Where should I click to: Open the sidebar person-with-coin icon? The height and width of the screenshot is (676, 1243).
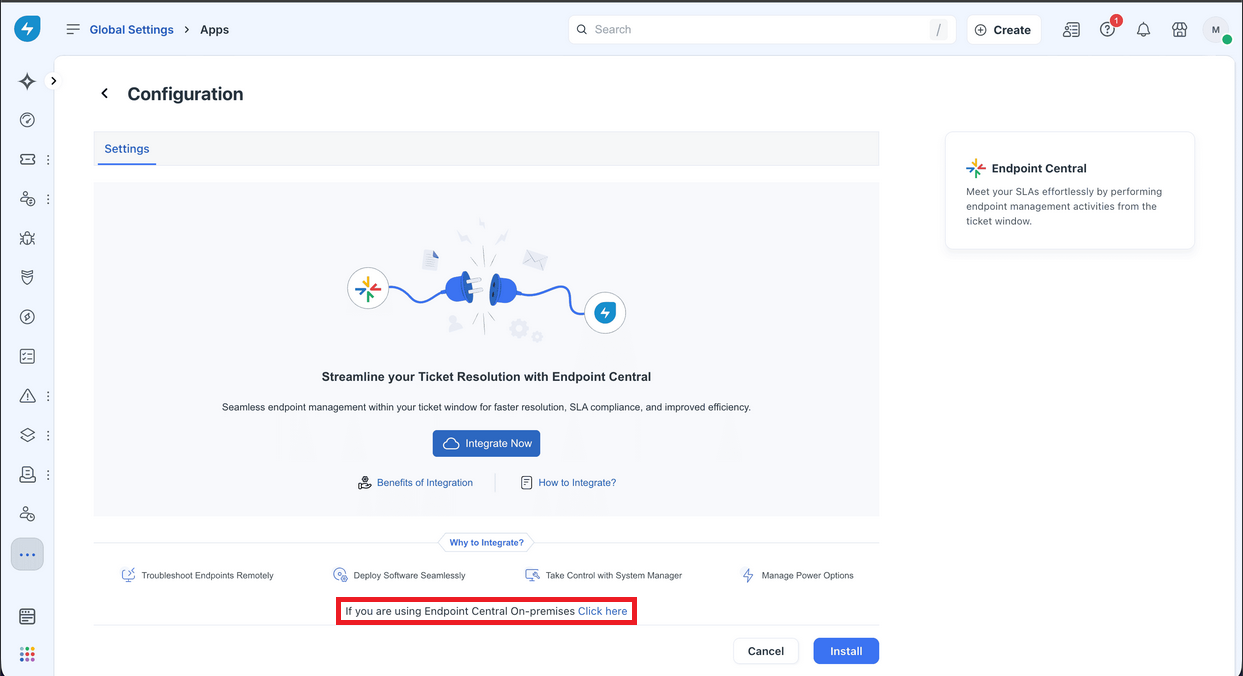pos(27,199)
